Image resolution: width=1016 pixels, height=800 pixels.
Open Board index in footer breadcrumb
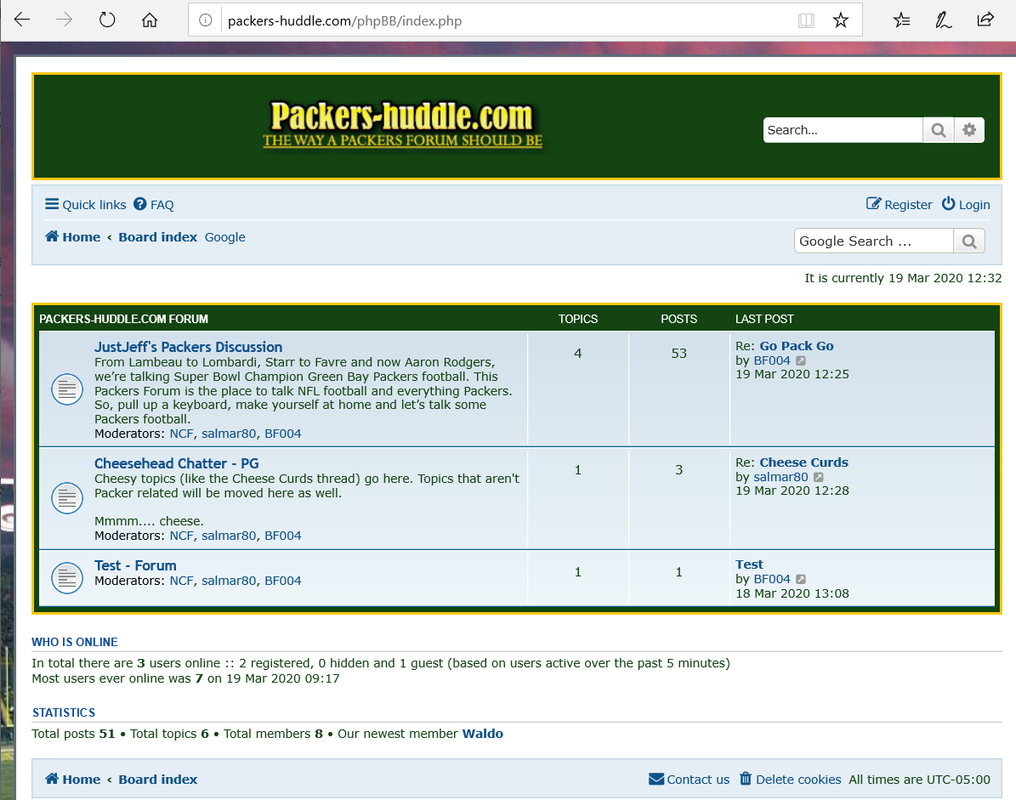click(157, 779)
